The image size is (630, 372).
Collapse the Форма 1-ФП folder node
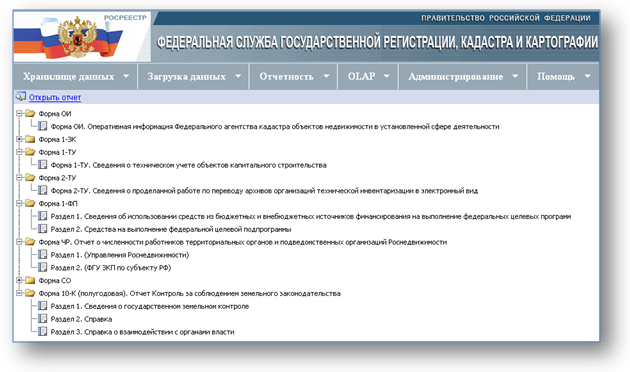pos(19,203)
